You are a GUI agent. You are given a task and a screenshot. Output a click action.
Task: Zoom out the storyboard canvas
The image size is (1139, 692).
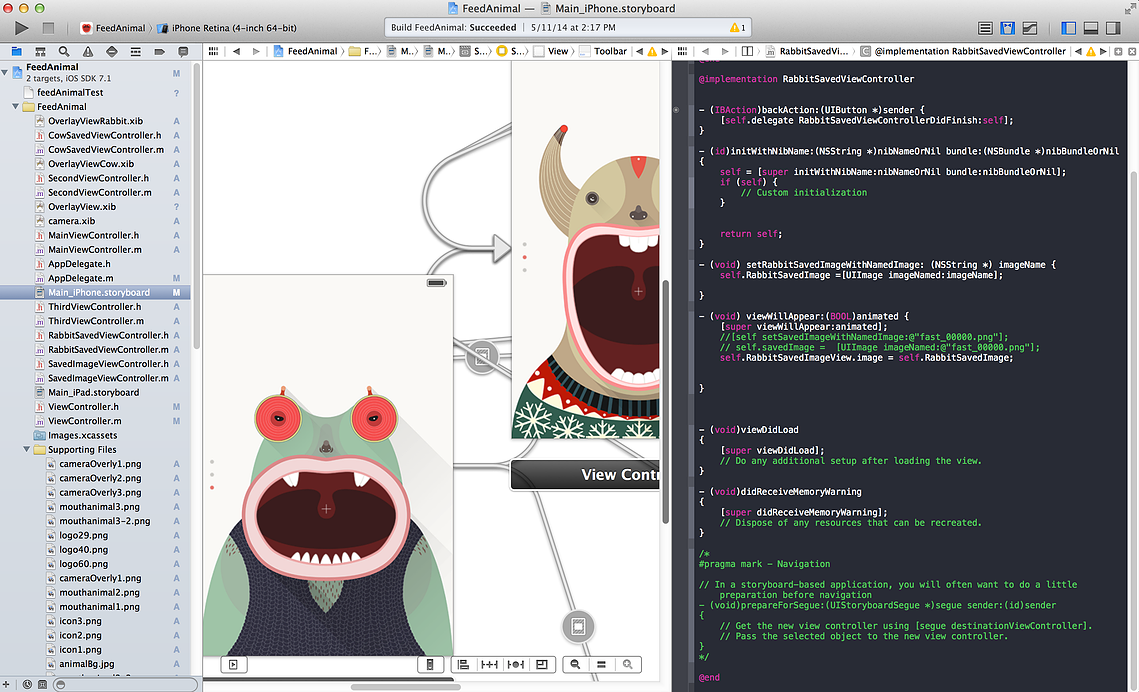tap(575, 664)
